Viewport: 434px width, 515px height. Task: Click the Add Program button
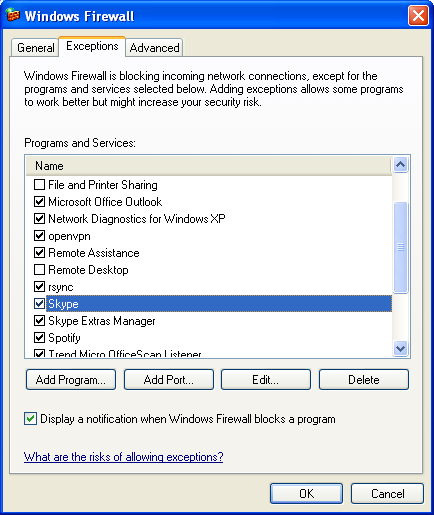[x=71, y=379]
